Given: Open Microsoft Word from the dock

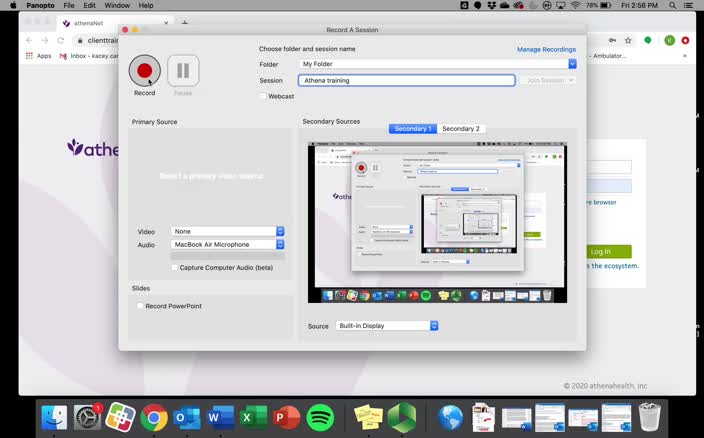Looking at the screenshot, I should 221,417.
